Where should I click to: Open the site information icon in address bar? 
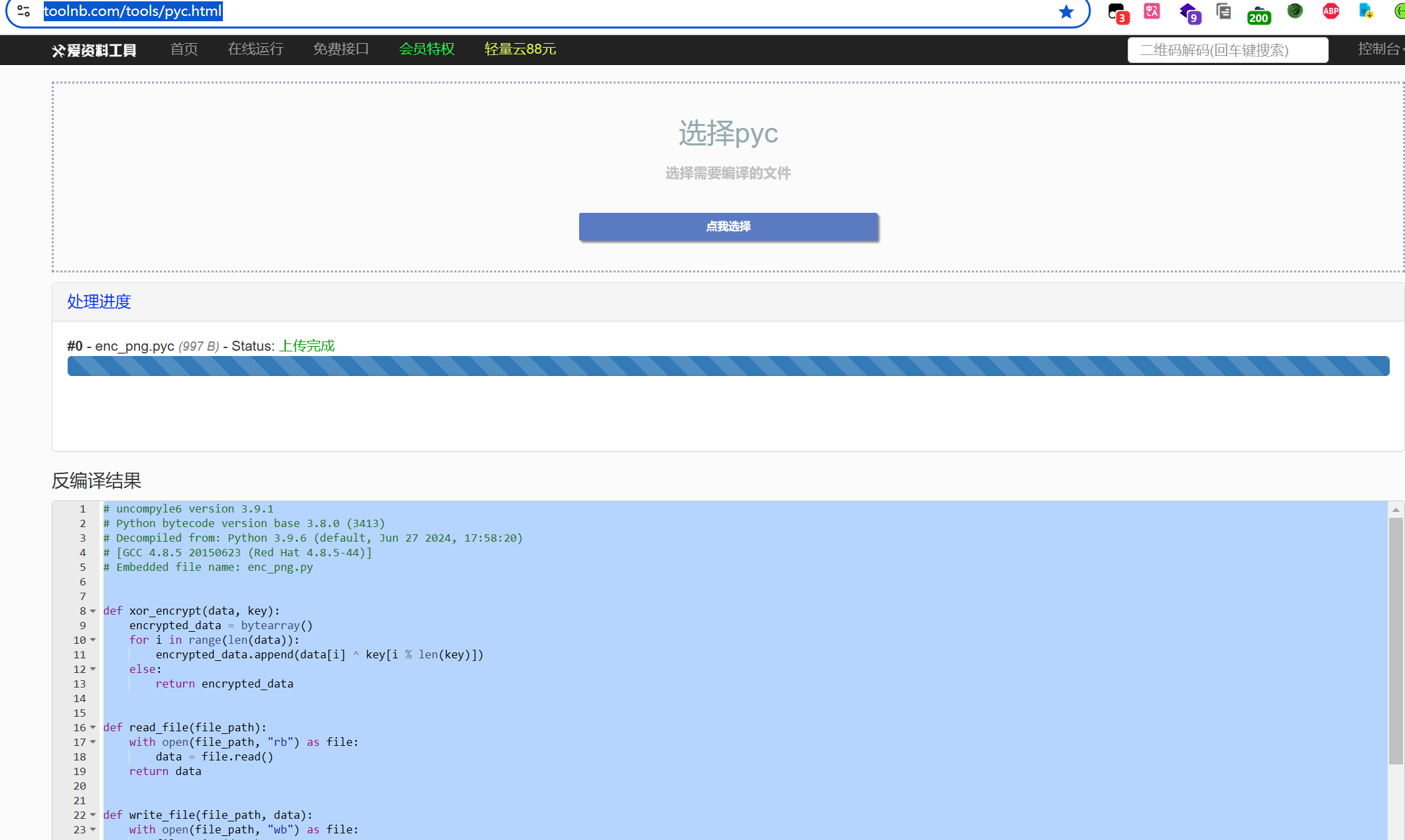[24, 11]
